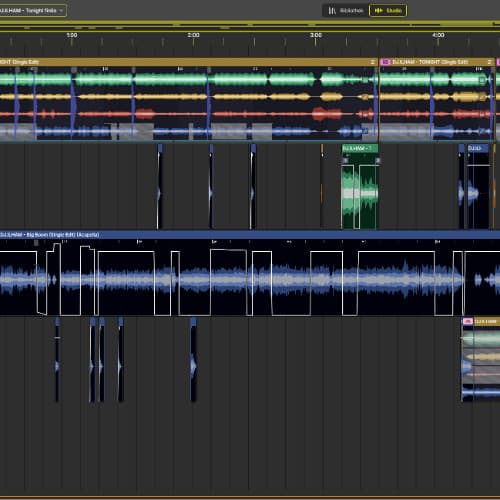Click the left handle icon of the green sample clip
The height and width of the screenshot is (500, 500).
pos(345,161)
